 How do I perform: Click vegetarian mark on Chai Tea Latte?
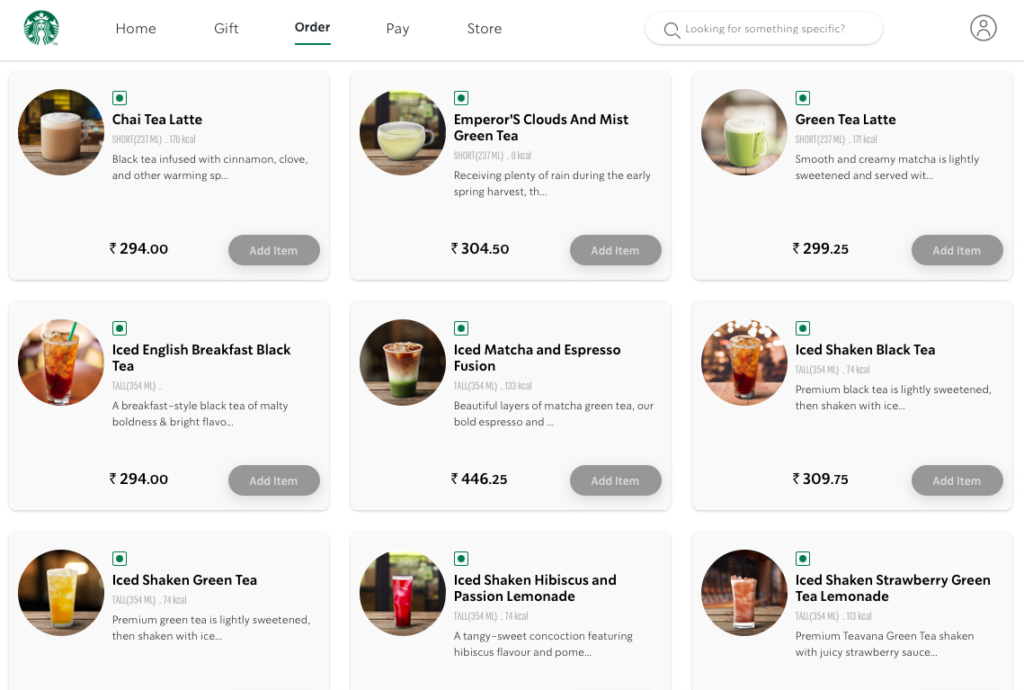(x=119, y=98)
